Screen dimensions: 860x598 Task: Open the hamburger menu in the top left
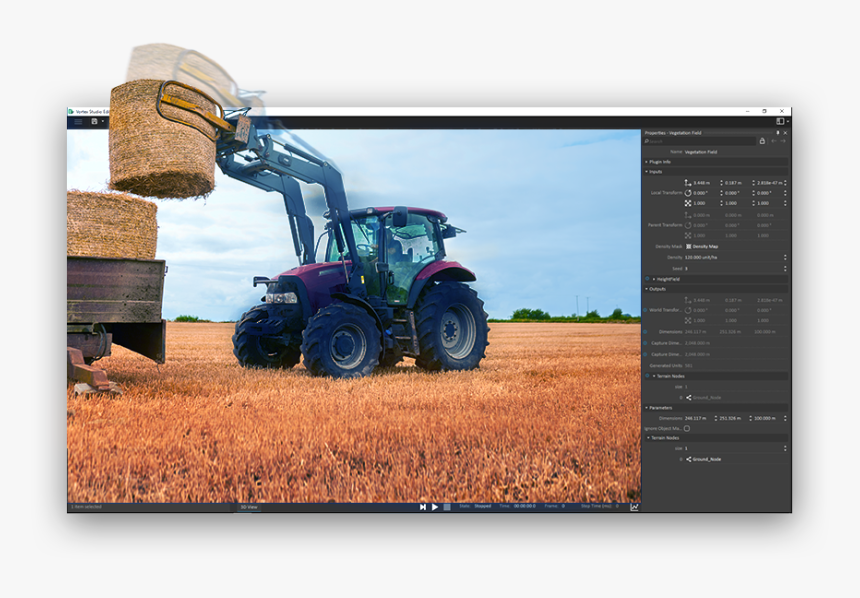77,119
